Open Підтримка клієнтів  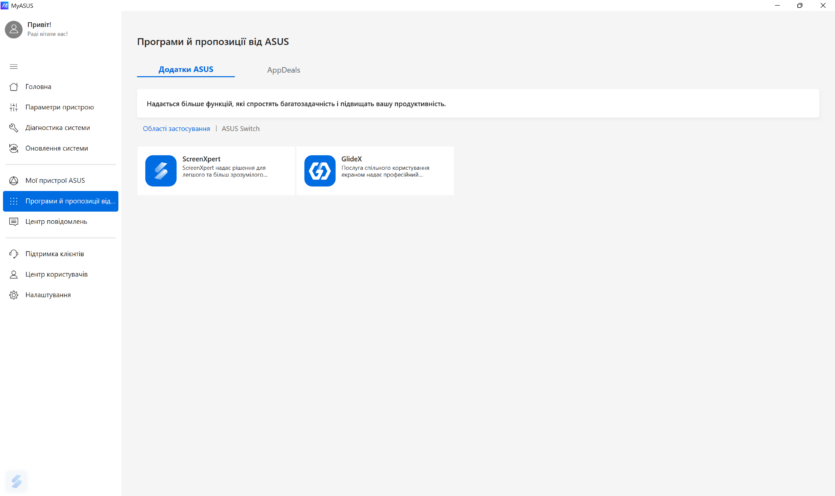(x=61, y=254)
